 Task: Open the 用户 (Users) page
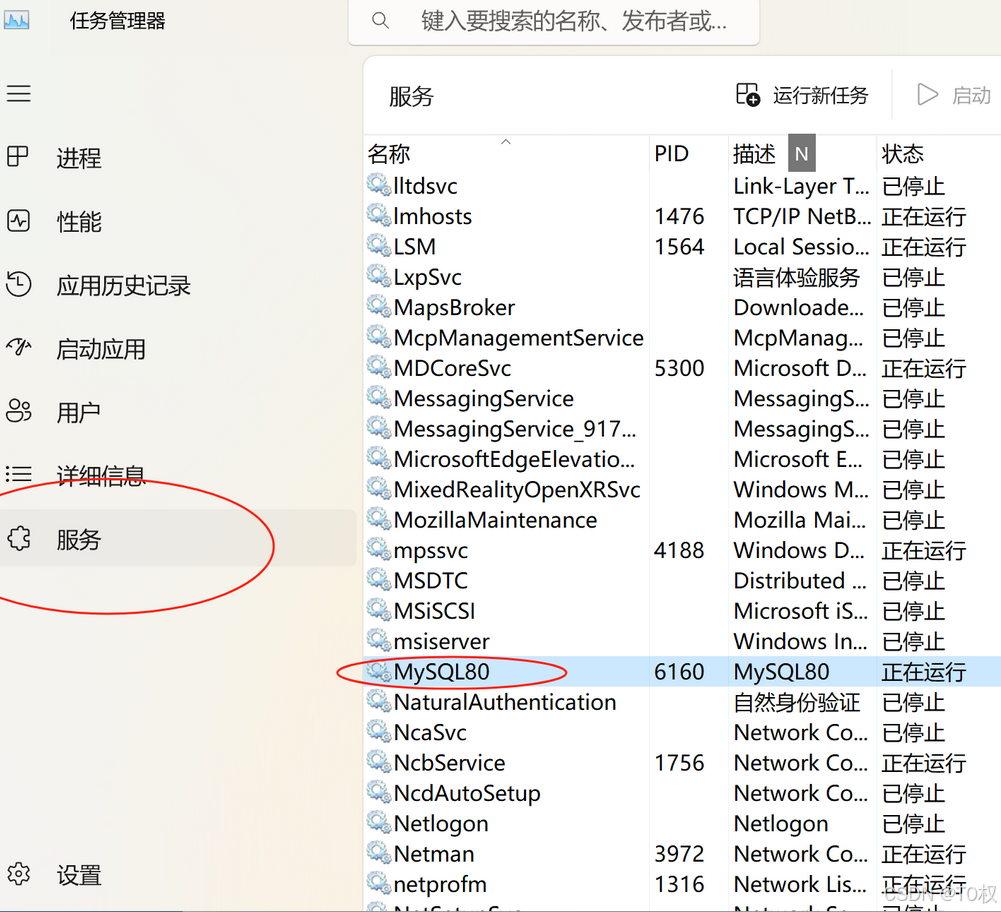point(80,411)
